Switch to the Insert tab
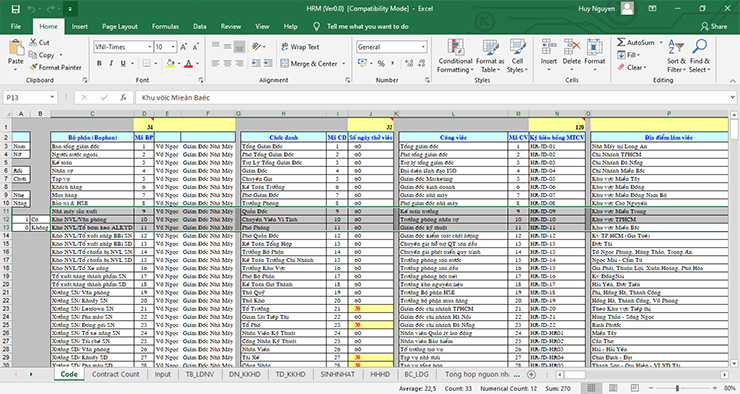 tap(80, 26)
